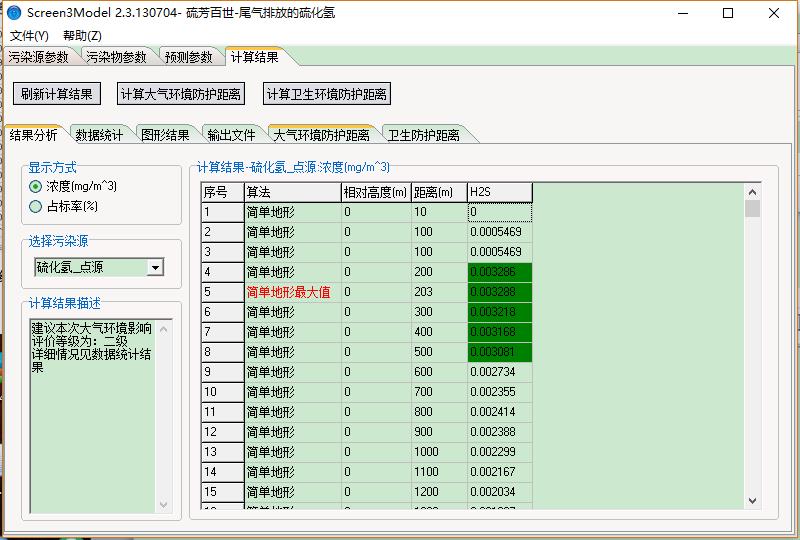Select the H2S cell with value 0 in row 1

click(500, 212)
